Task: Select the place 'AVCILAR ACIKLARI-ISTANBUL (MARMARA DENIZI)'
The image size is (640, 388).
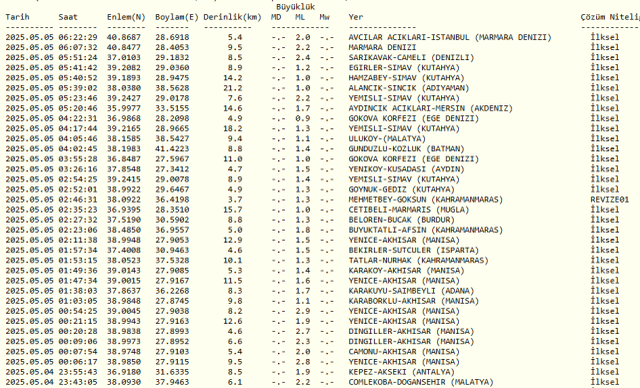Action: point(450,37)
